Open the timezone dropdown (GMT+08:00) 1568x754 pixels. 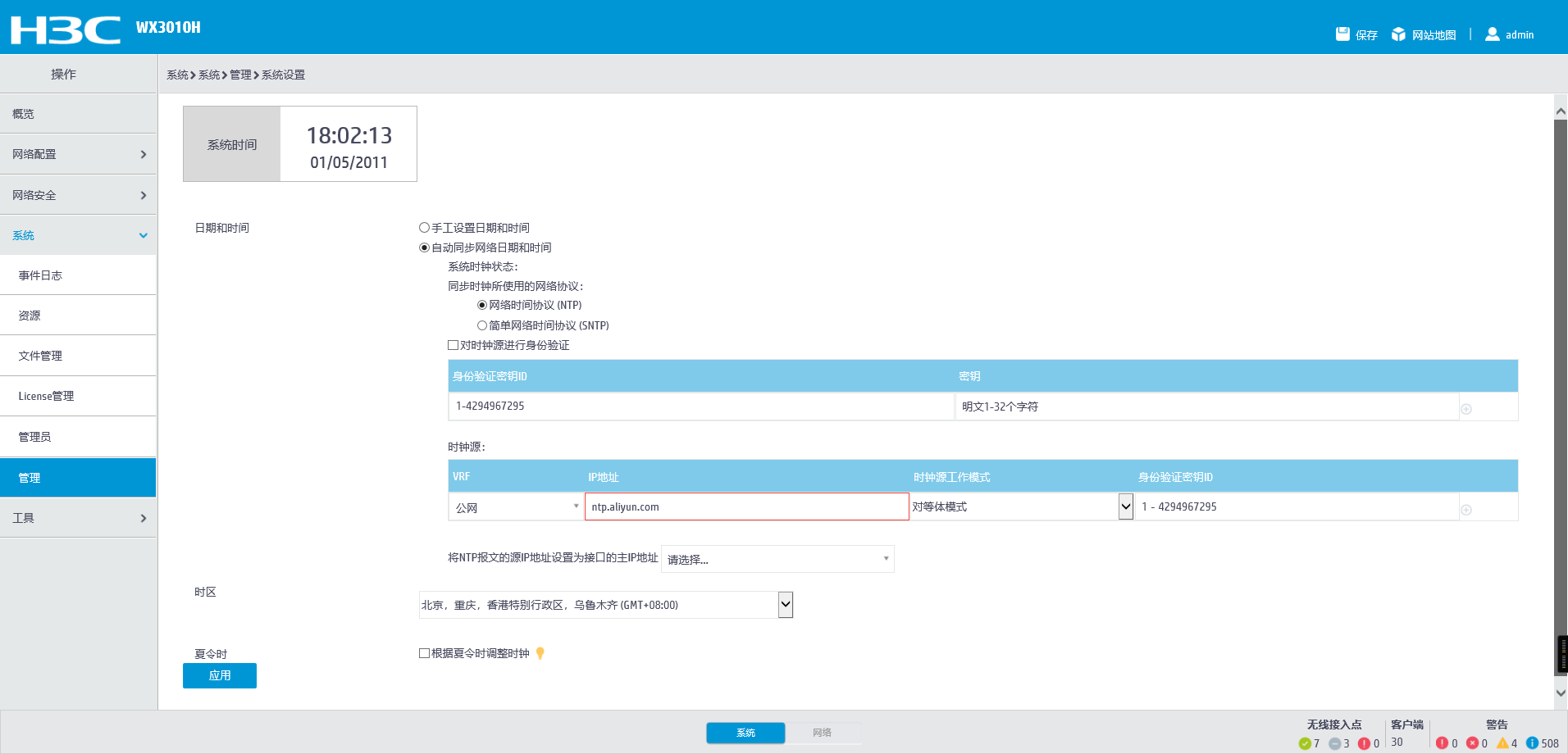(606, 605)
